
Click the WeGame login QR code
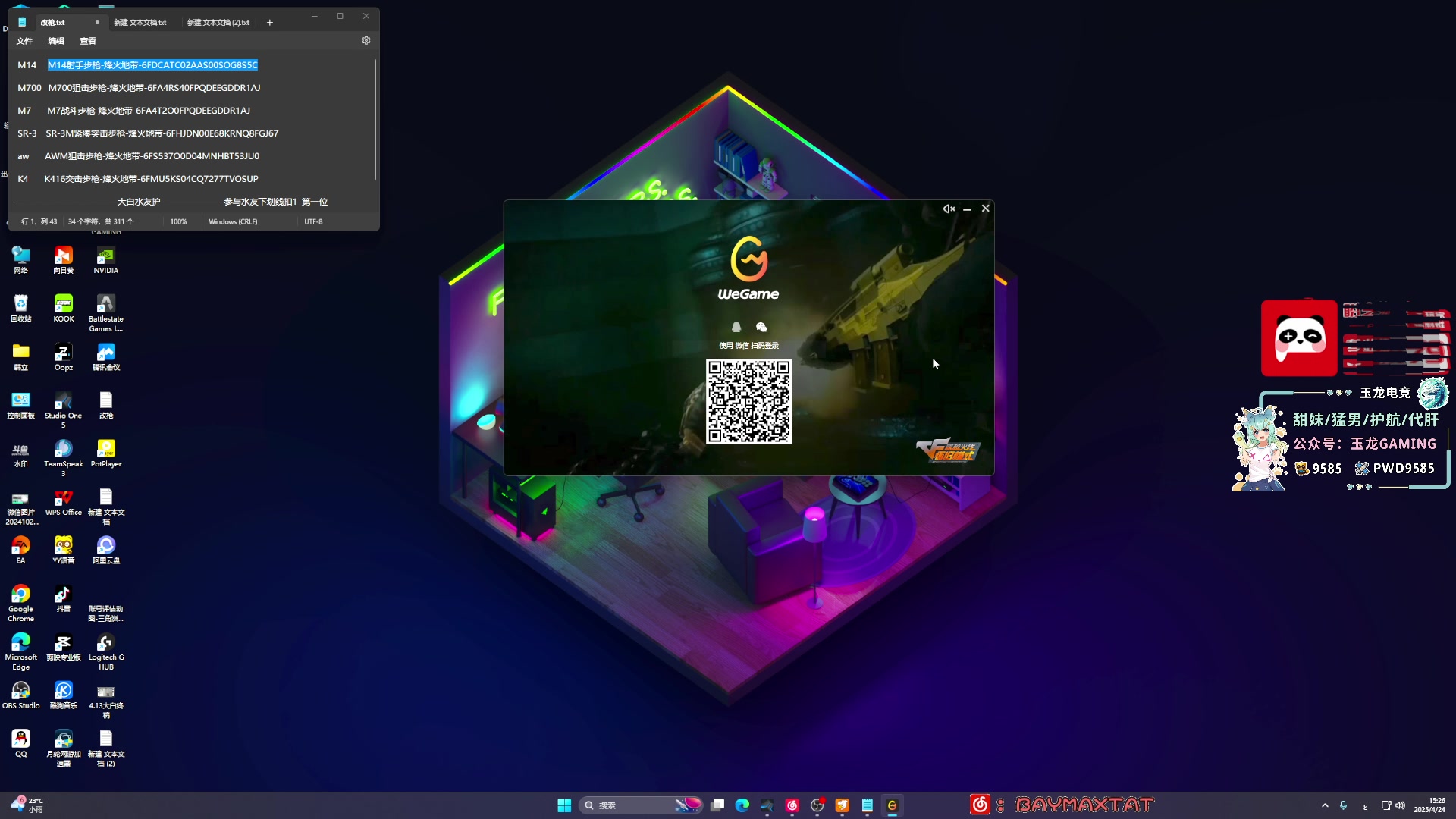point(748,401)
